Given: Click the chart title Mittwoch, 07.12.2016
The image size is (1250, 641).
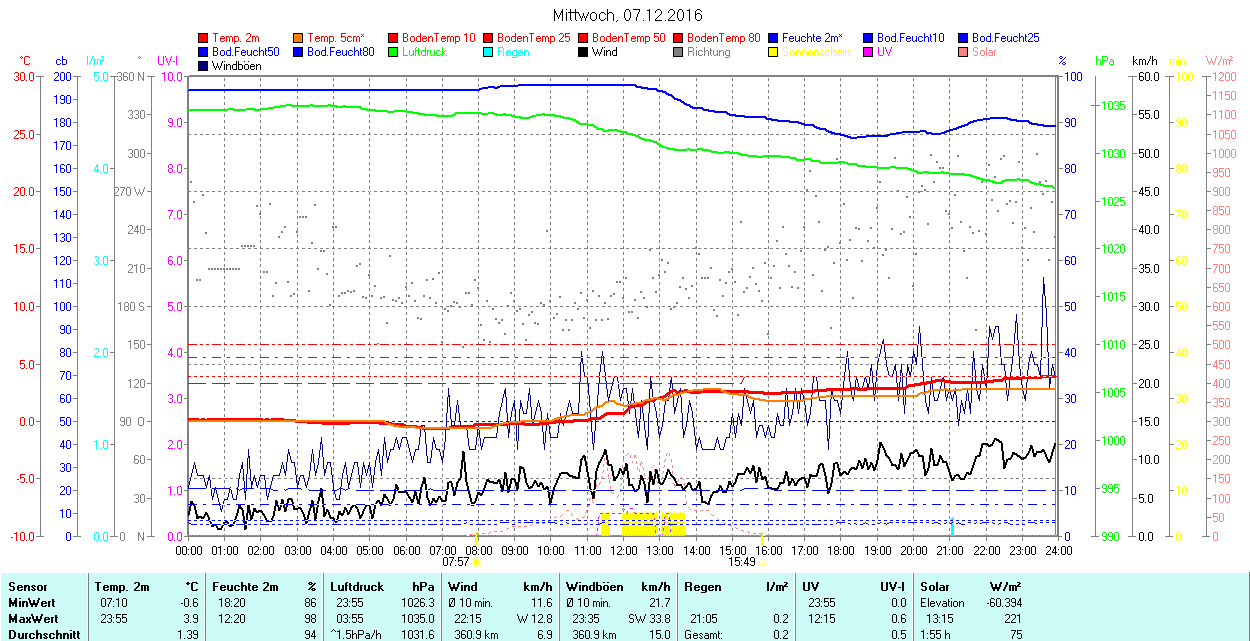Looking at the screenshot, I should [627, 15].
